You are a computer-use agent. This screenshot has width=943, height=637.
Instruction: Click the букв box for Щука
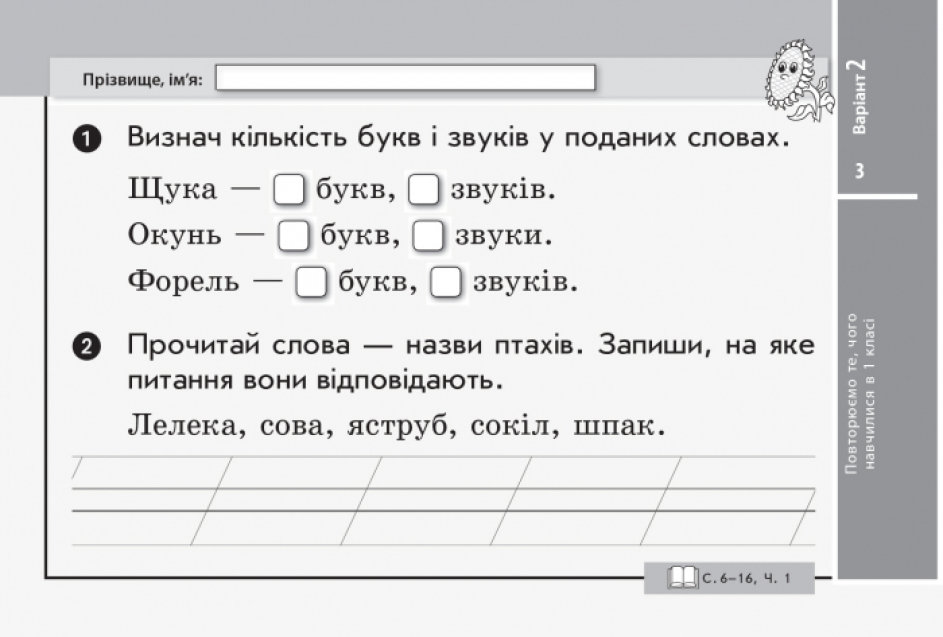coord(289,189)
